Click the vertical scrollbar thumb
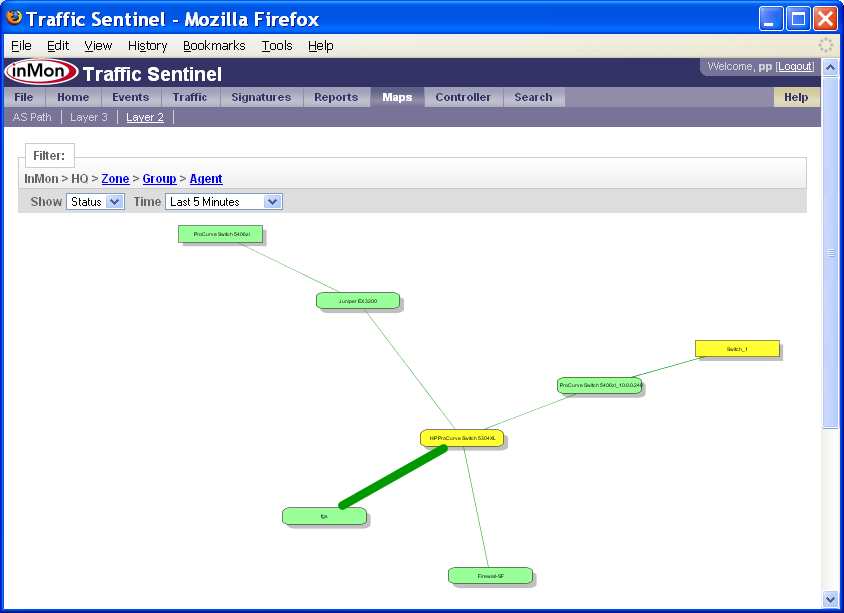Viewport: 844px width, 613px height. point(830,253)
